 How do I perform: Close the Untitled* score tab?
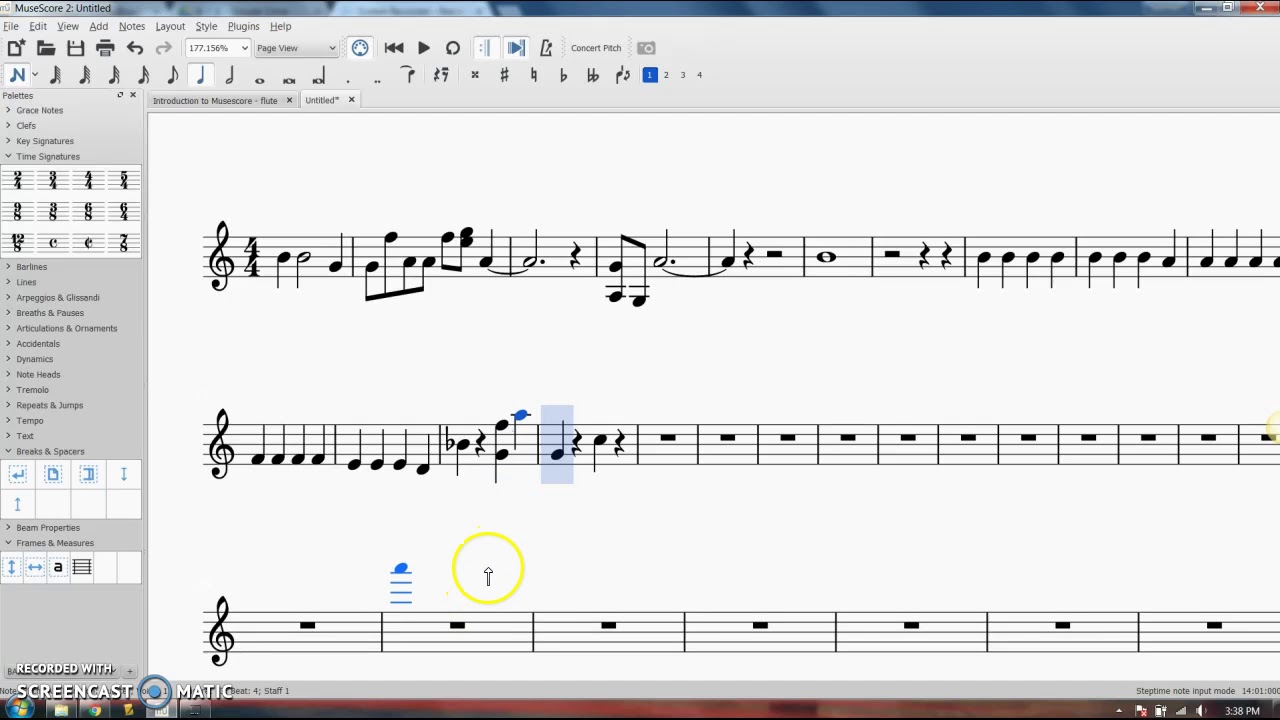351,100
